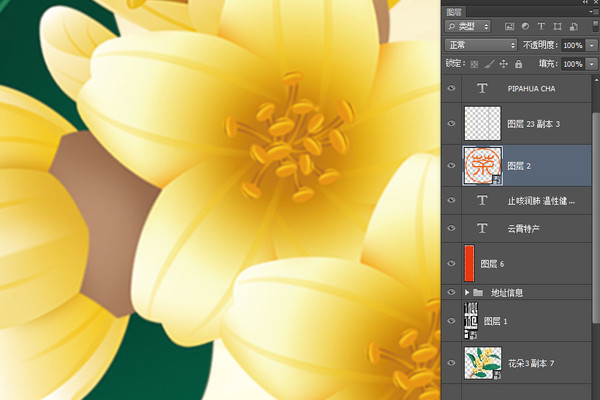Click the opacity 100% value field

coord(573,45)
